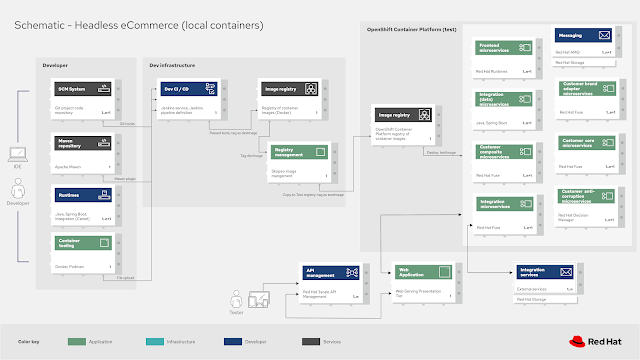The image size is (640, 360).
Task: Click the Registry management box header
Action: pyautogui.click(x=299, y=152)
